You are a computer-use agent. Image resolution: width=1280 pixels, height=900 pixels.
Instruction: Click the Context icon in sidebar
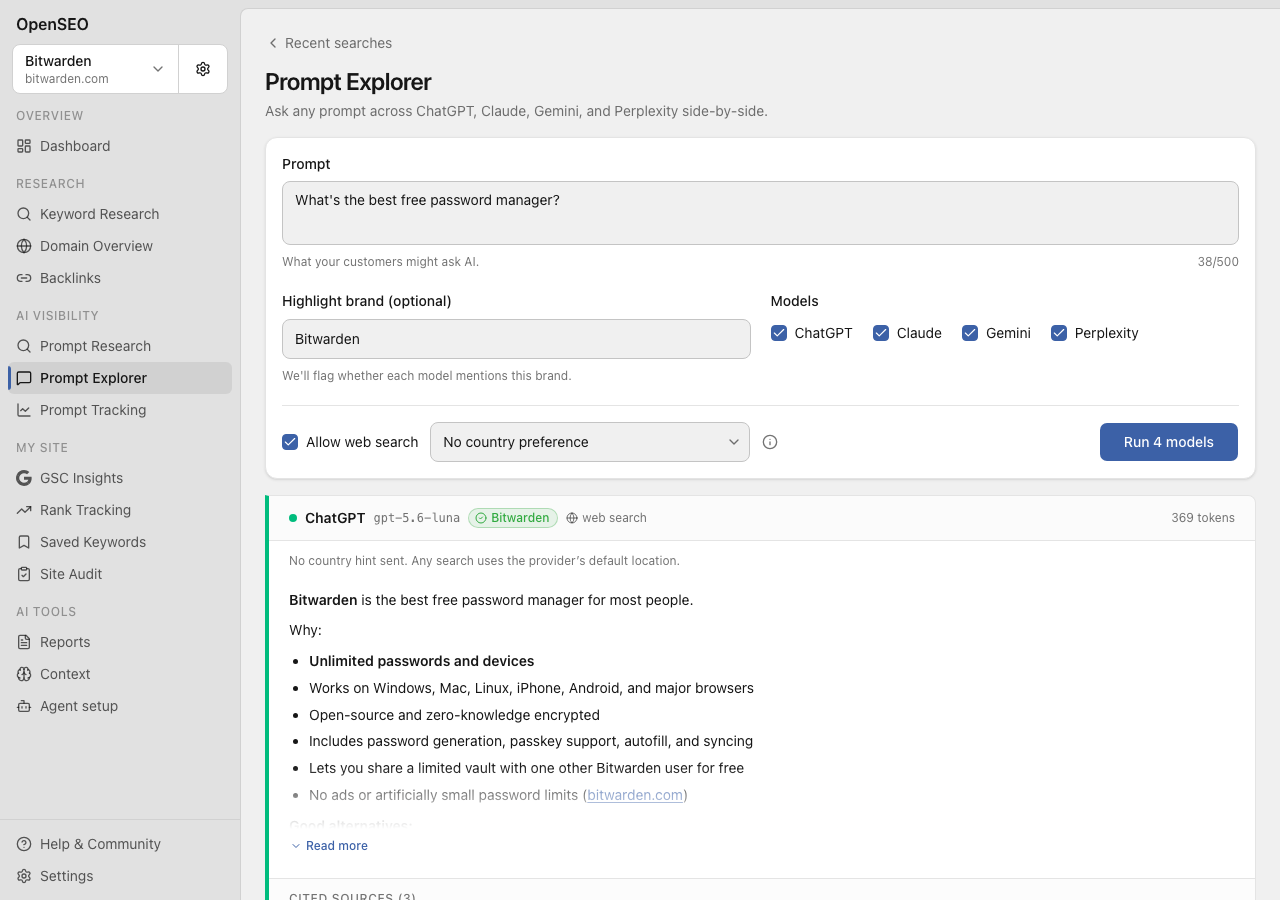pyautogui.click(x=24, y=674)
